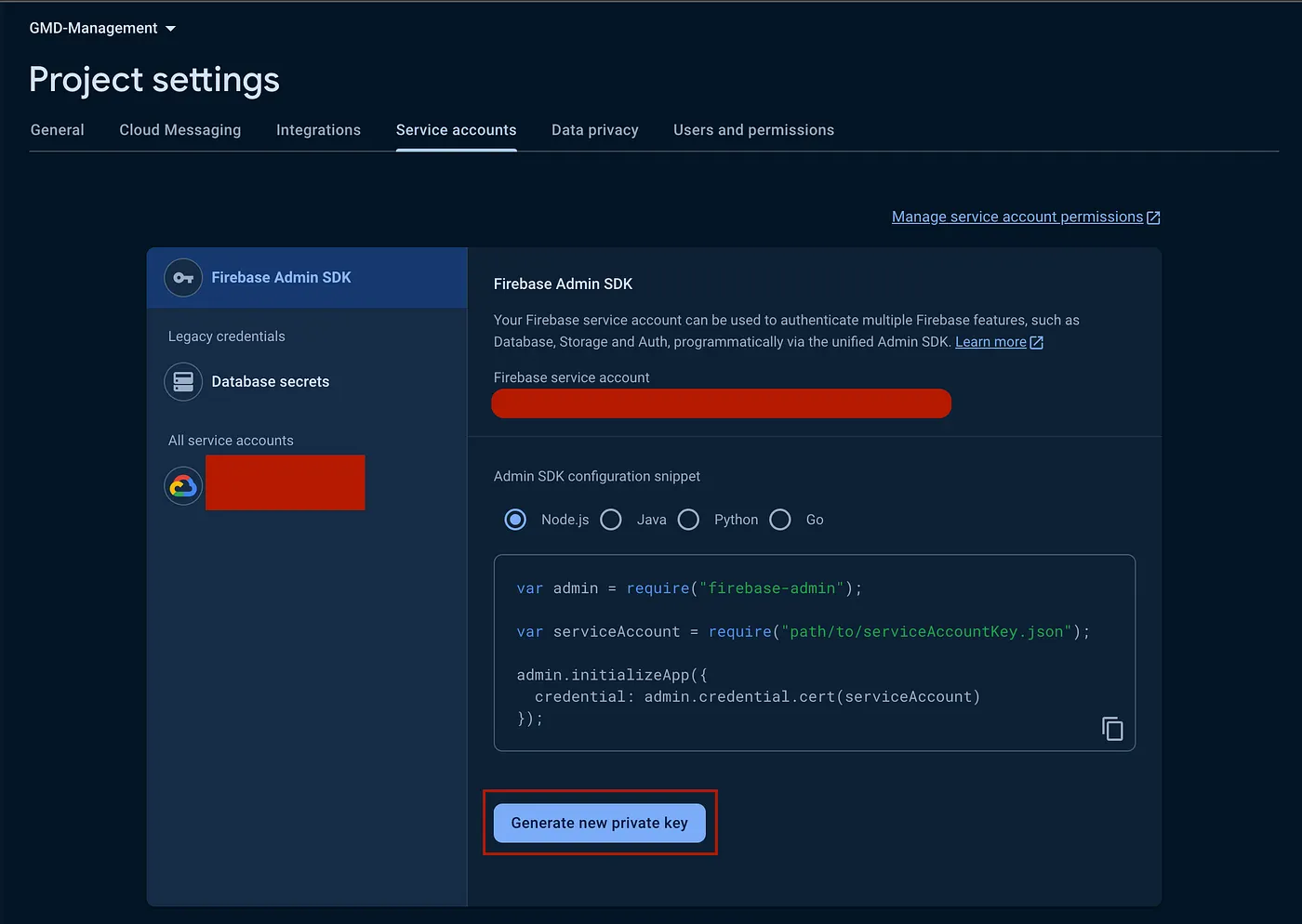Image resolution: width=1302 pixels, height=924 pixels.
Task: Click external link icon next to Learn more
Action: [1037, 343]
